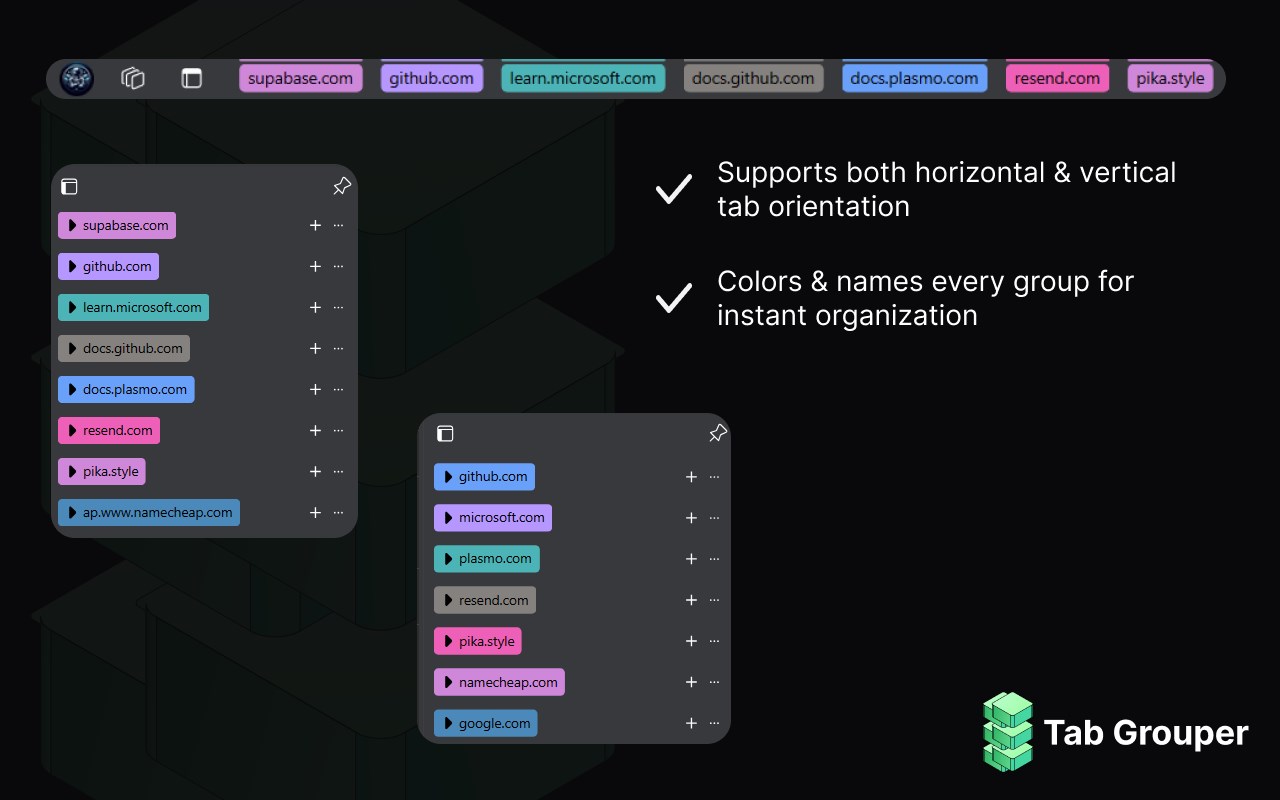Click the plus icon beside plasmo.com
The image size is (1280, 800).
click(x=691, y=559)
